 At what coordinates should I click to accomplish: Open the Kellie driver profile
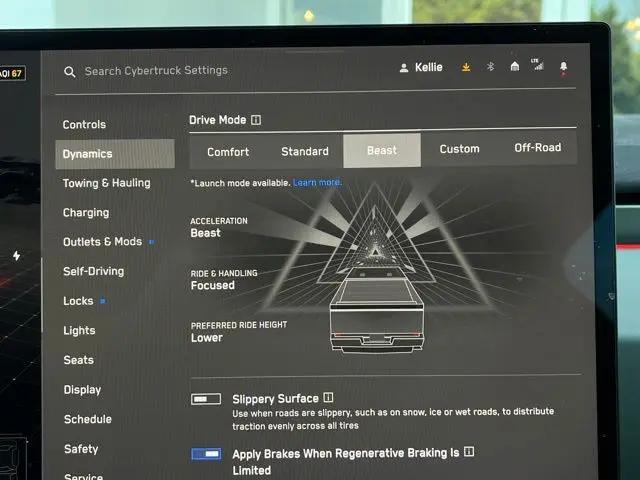[421, 67]
